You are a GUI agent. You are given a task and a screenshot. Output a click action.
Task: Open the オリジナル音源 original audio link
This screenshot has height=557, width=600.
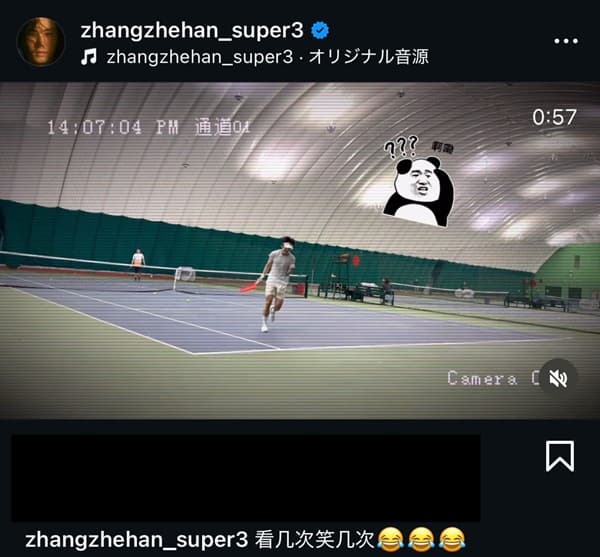pos(368,57)
